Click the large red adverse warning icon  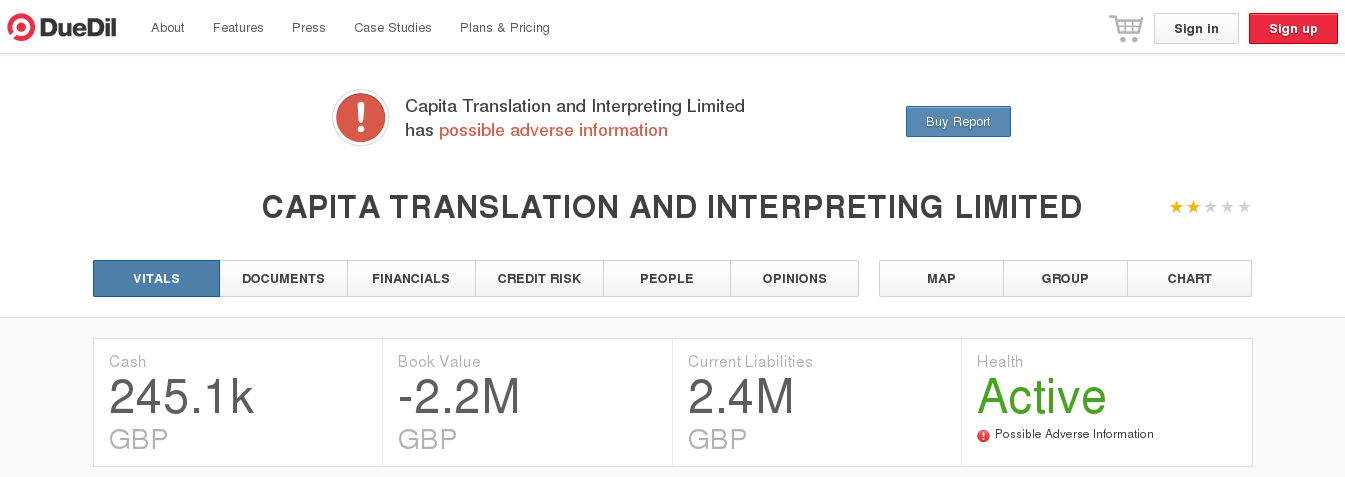click(361, 118)
